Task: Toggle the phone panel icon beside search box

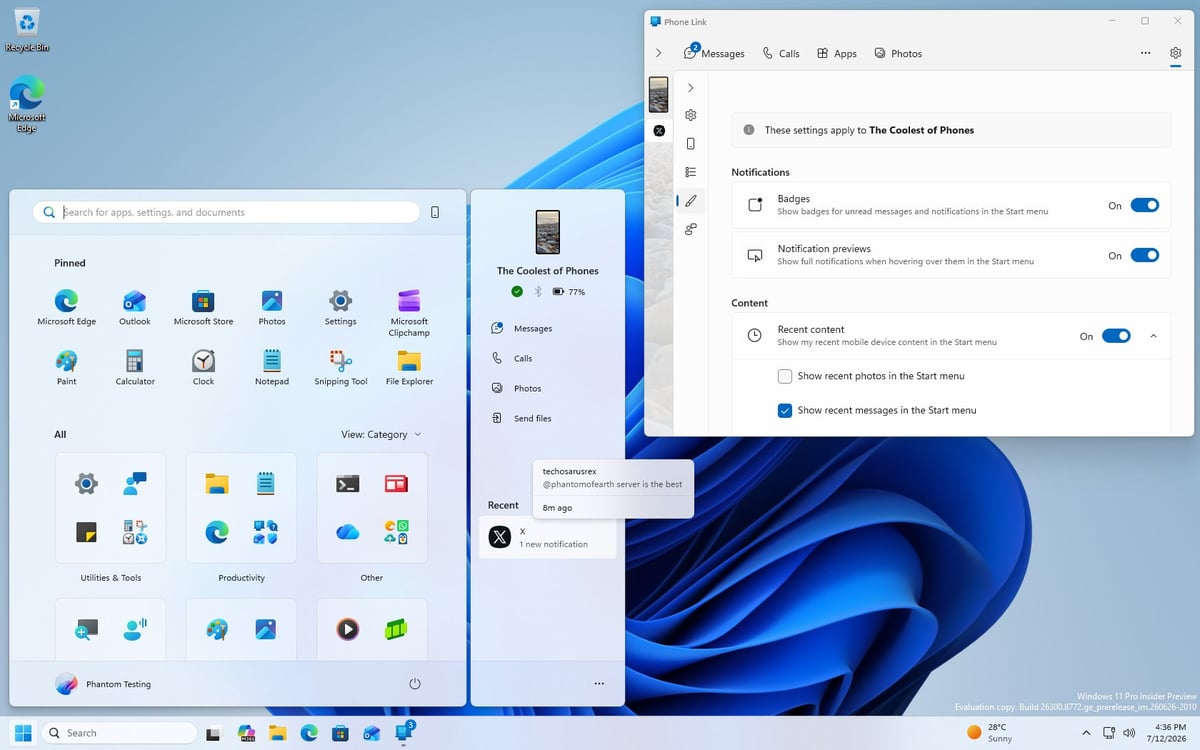Action: click(435, 212)
